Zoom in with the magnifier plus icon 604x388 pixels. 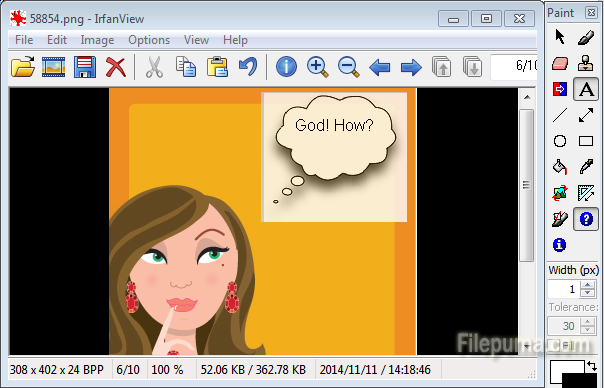317,67
